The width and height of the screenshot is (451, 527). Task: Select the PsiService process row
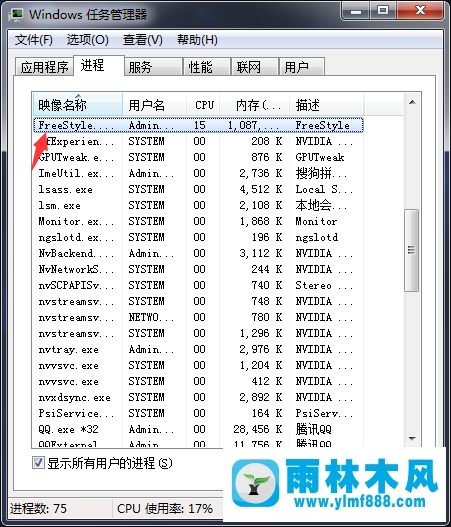(x=198, y=413)
